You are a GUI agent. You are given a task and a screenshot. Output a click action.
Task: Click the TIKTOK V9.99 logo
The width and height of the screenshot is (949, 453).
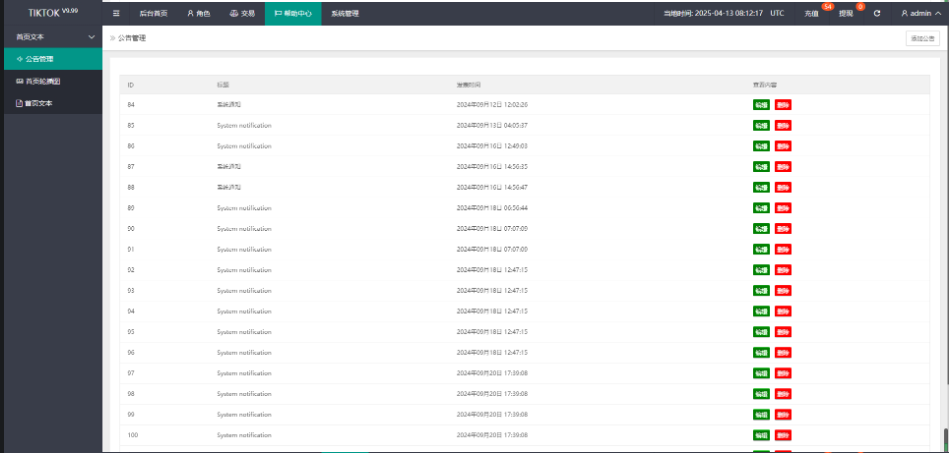click(x=53, y=12)
